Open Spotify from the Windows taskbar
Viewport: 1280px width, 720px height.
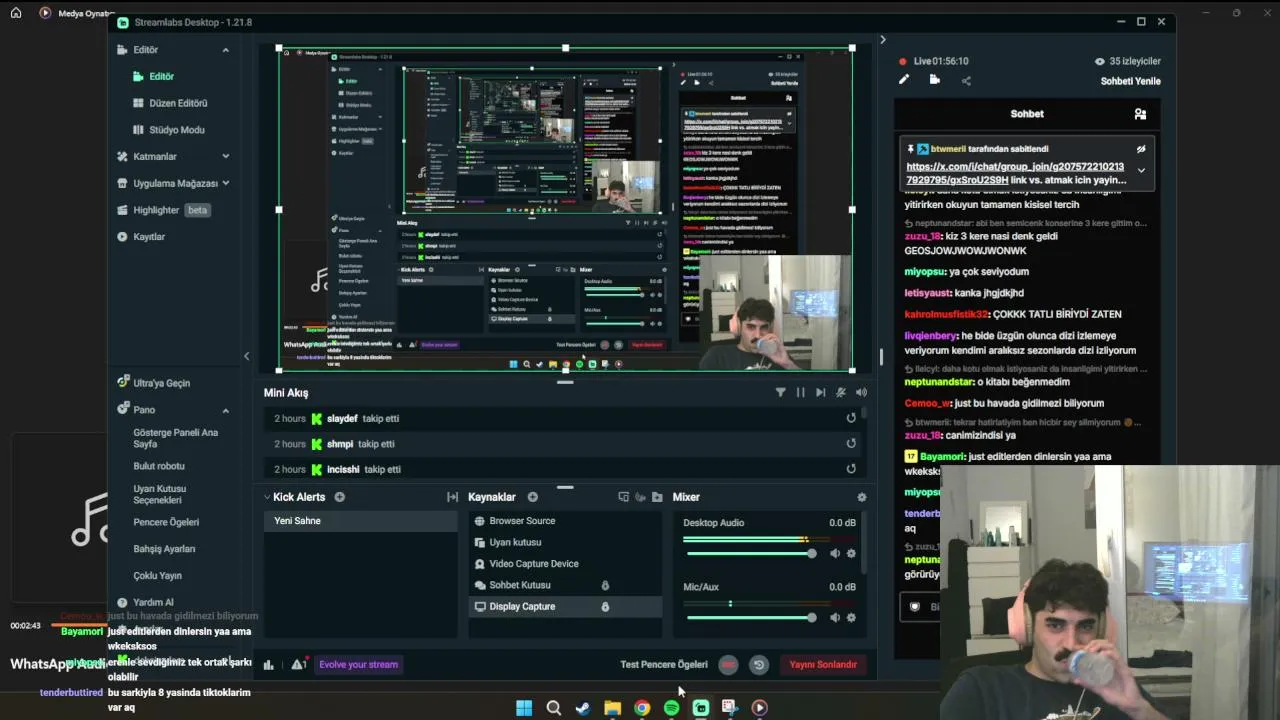[x=671, y=708]
